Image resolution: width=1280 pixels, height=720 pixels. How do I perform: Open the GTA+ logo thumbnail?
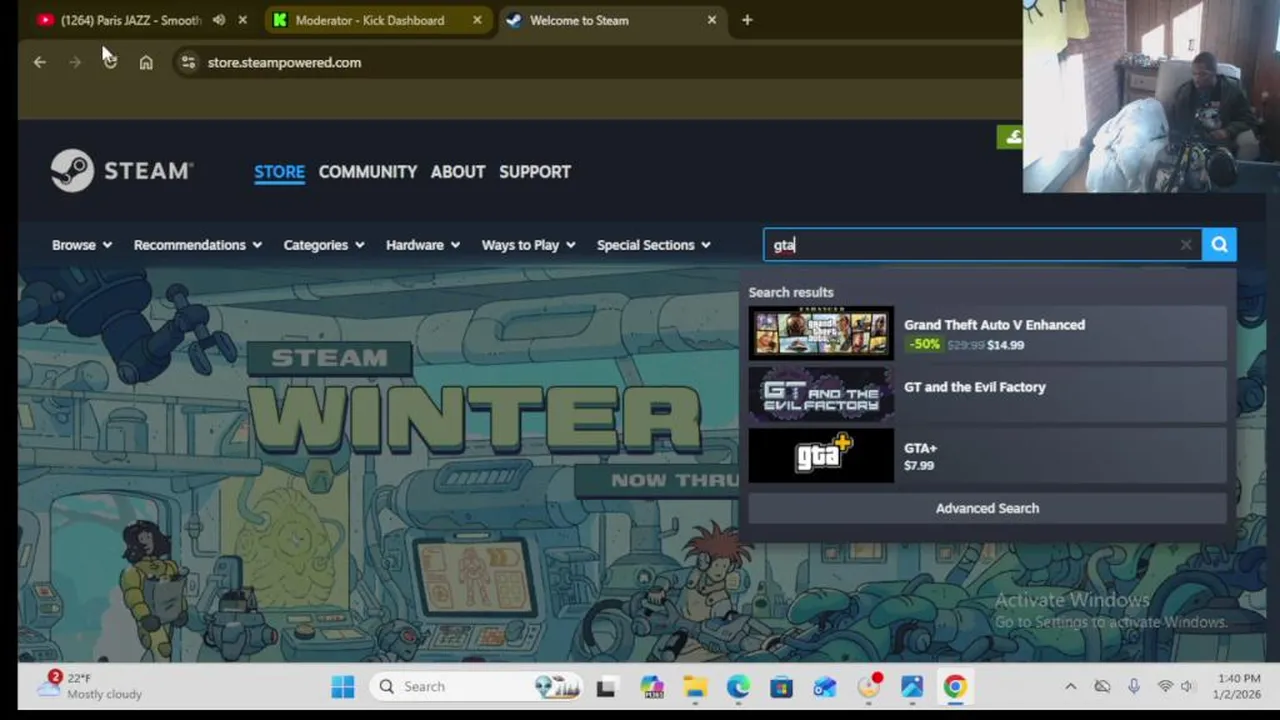(821, 456)
